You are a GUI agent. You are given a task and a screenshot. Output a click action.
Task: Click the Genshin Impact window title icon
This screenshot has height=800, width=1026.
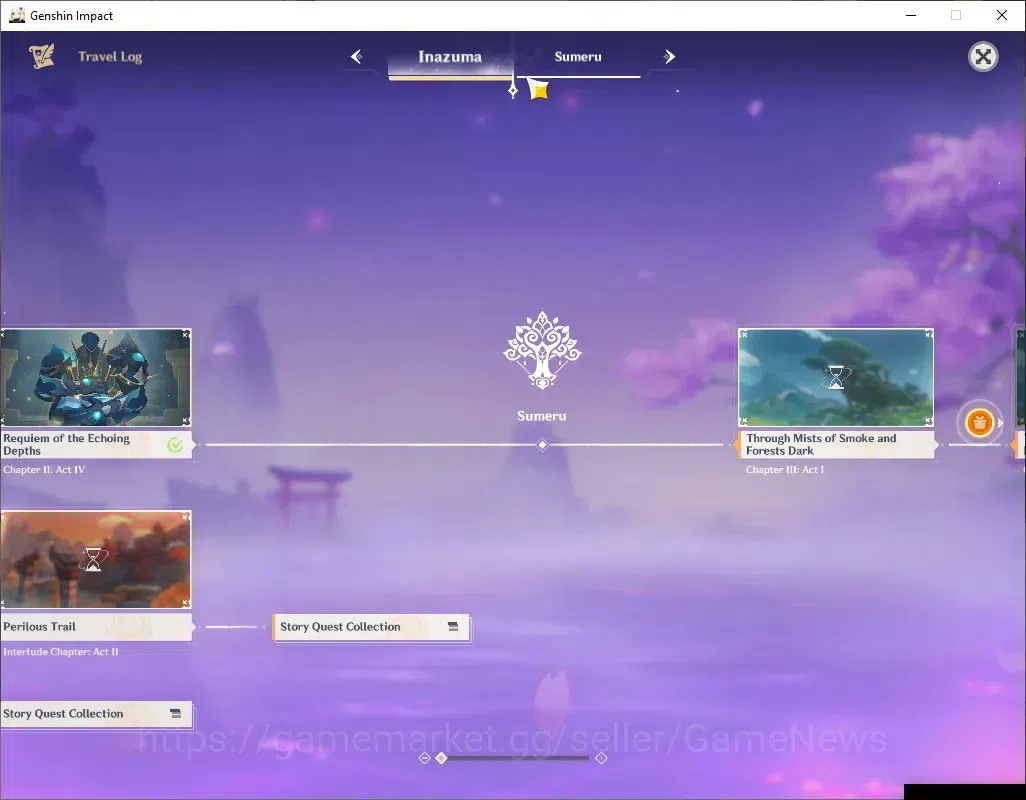(x=16, y=15)
